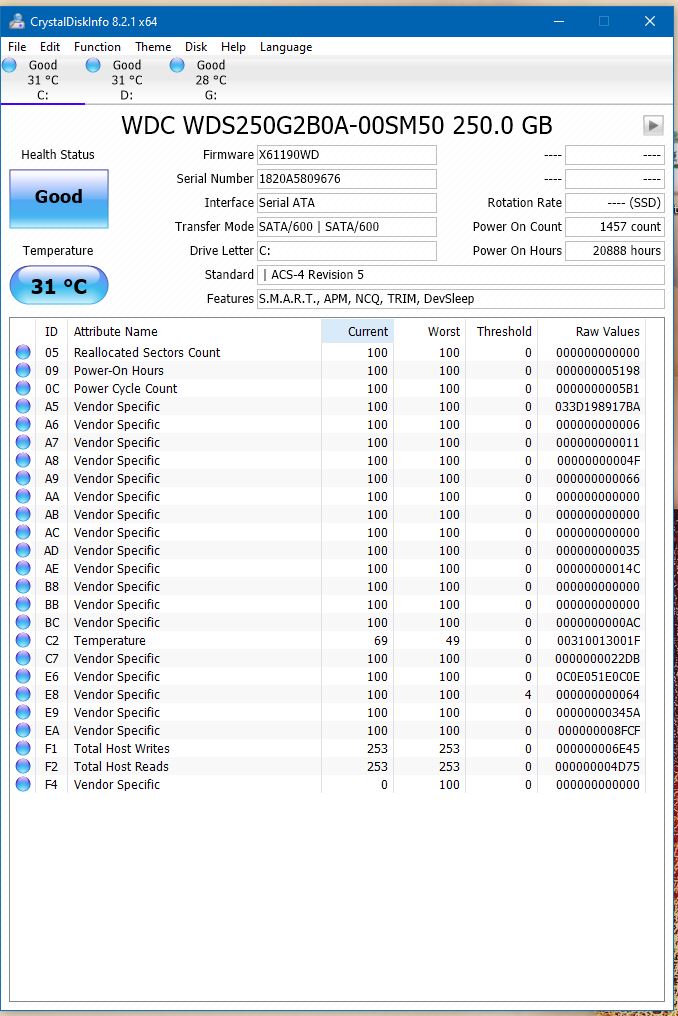Select raw value 0C0E051E0C0E
This screenshot has height=1016, width=678.
point(598,676)
